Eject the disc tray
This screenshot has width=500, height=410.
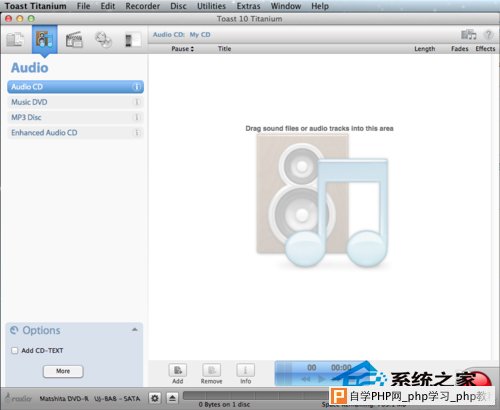click(x=172, y=398)
